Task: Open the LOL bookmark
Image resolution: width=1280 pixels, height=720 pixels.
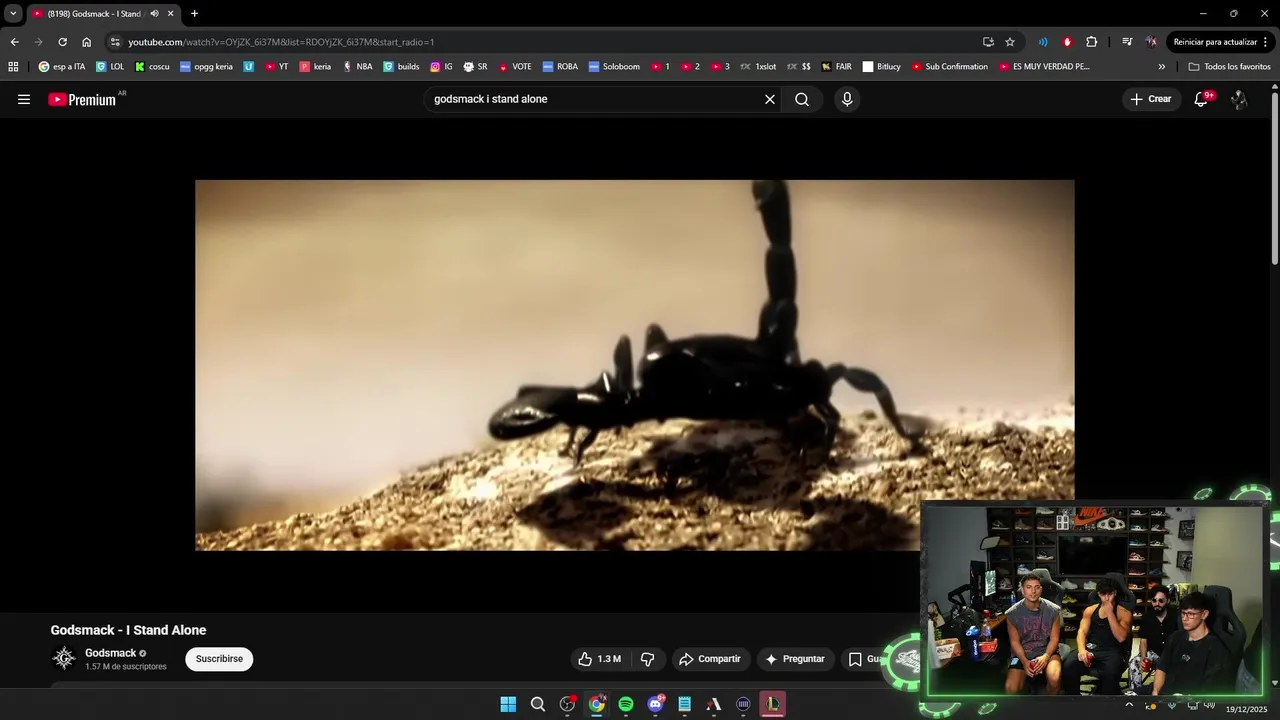Action: pyautogui.click(x=110, y=67)
